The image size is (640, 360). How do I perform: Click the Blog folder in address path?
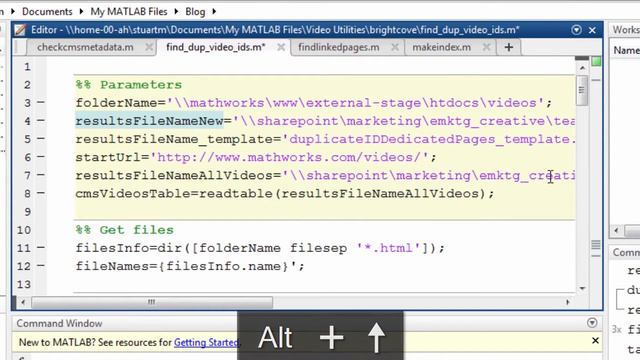pos(195,11)
